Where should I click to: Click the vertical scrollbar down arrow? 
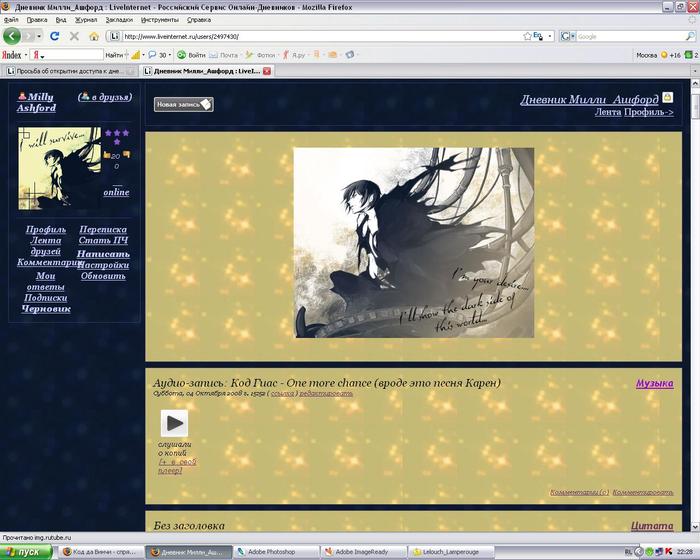[x=695, y=527]
